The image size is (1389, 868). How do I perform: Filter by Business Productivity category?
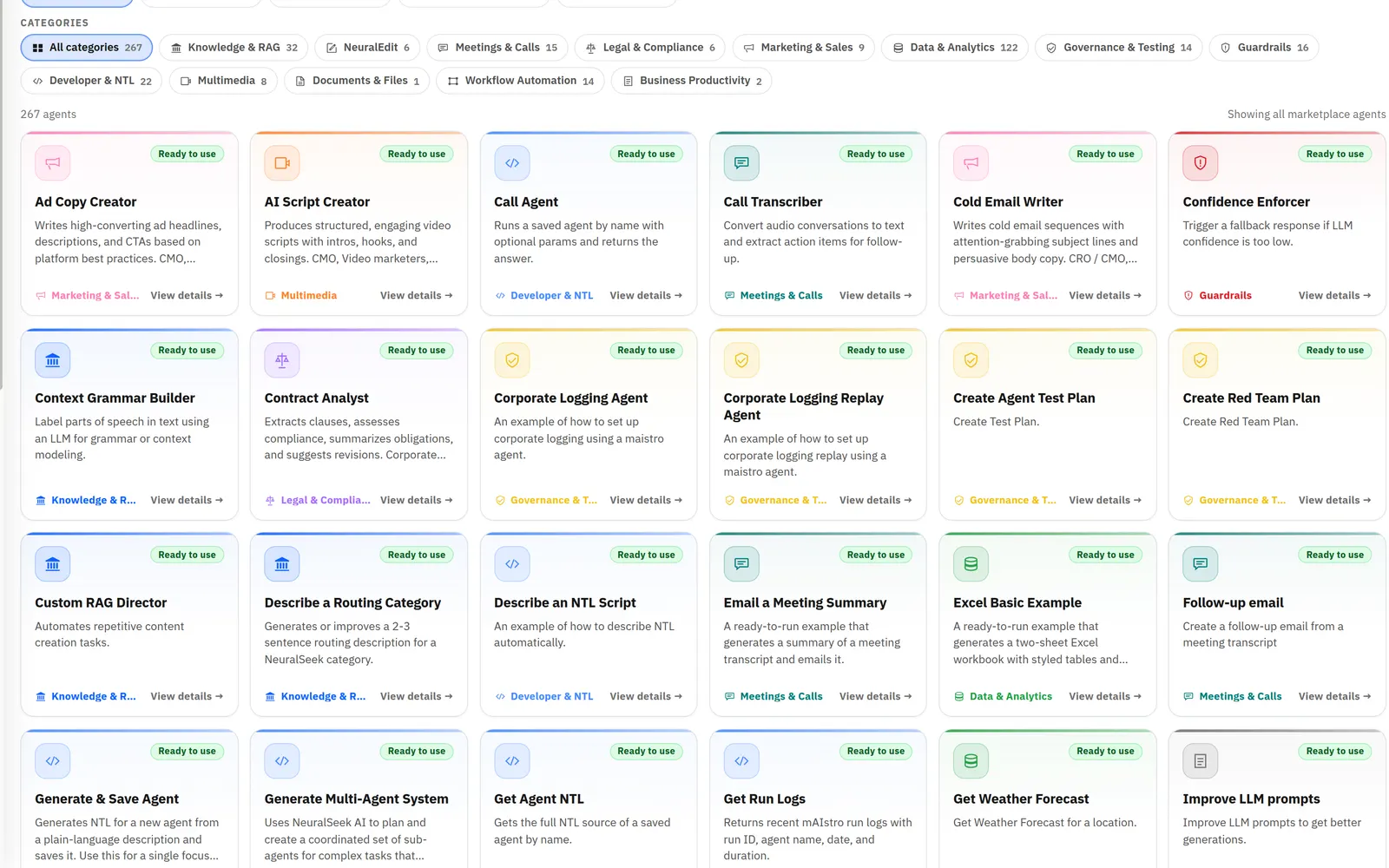692,81
